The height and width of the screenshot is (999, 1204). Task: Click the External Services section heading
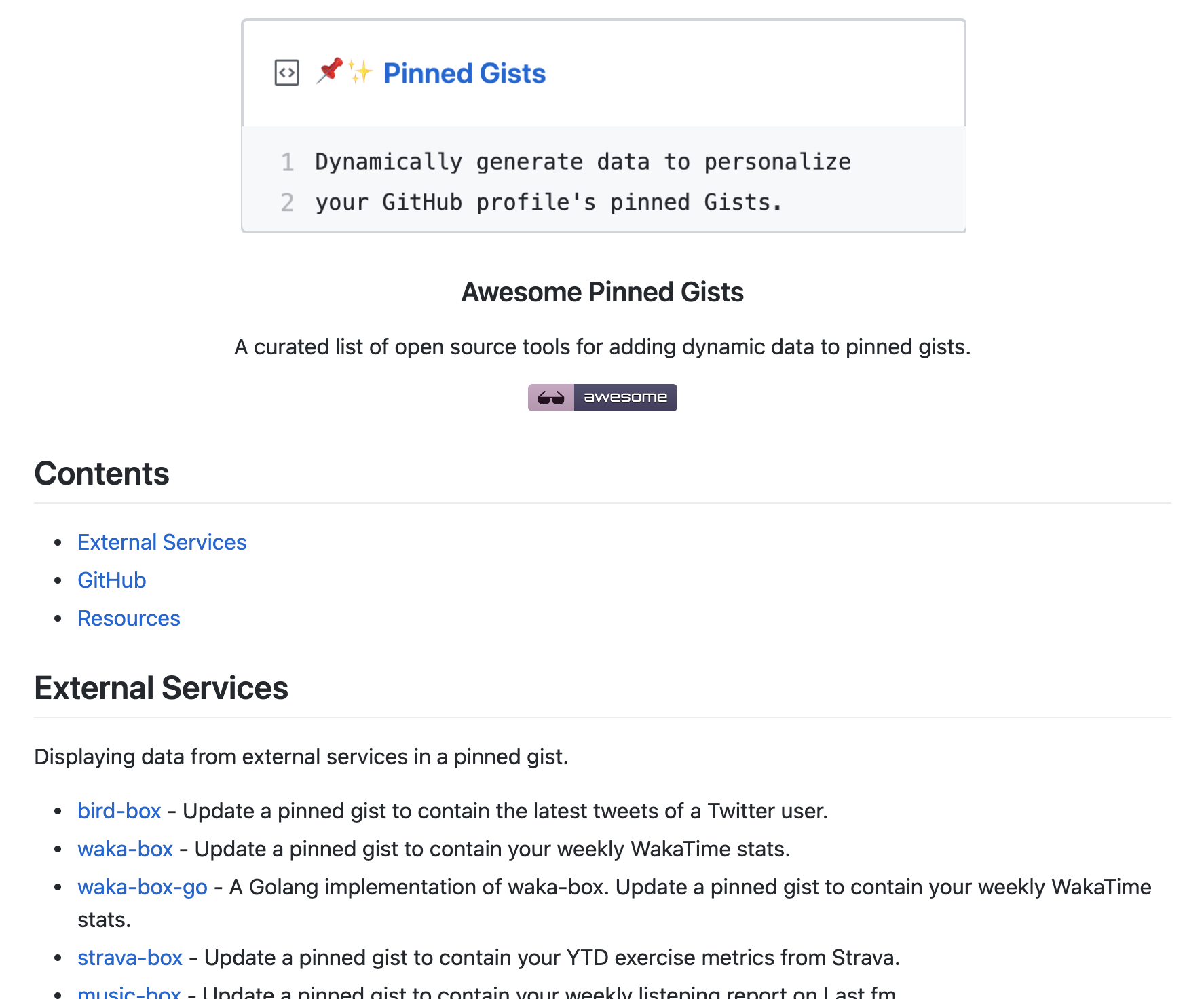point(162,687)
